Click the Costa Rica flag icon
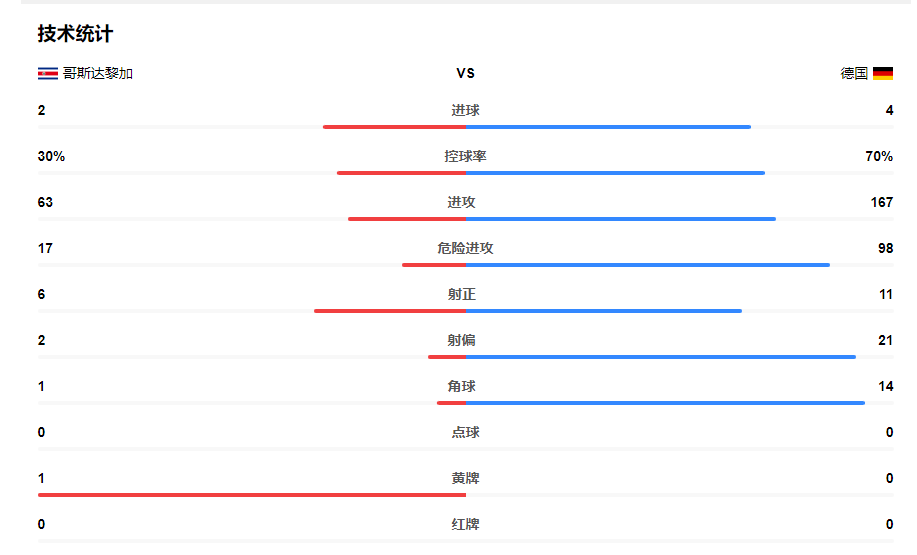 [47, 73]
